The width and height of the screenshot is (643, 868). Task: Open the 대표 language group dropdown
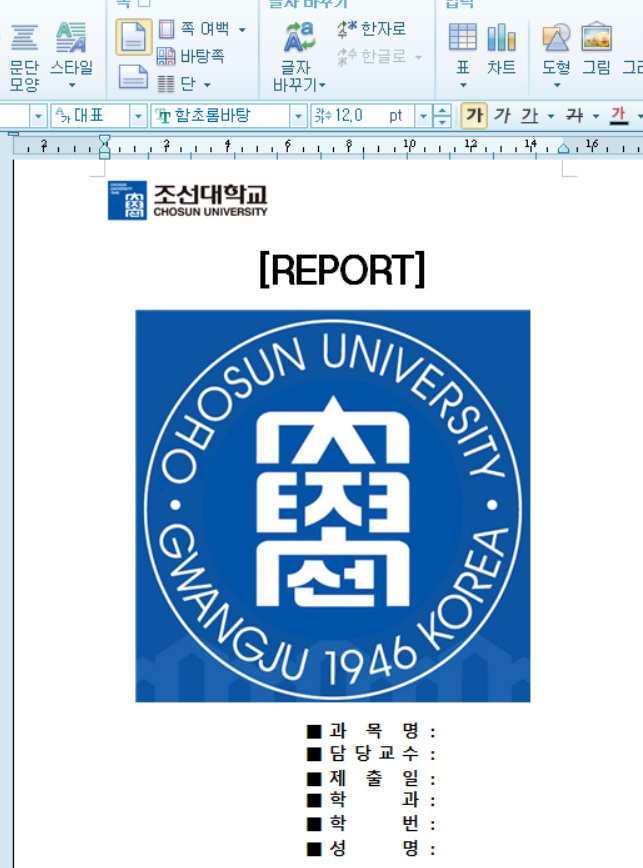coord(138,116)
